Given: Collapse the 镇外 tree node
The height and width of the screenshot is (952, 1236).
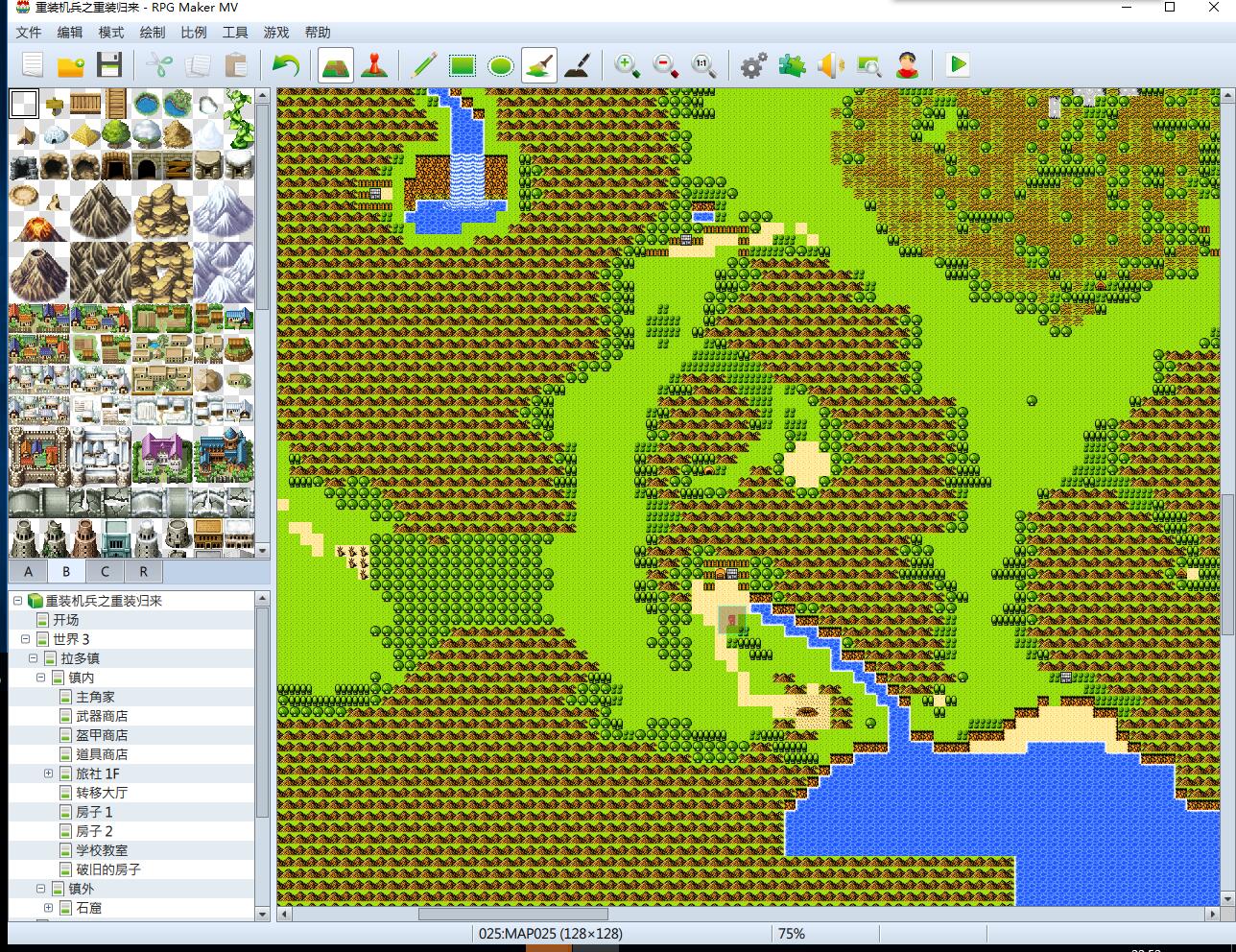Looking at the screenshot, I should (40, 888).
